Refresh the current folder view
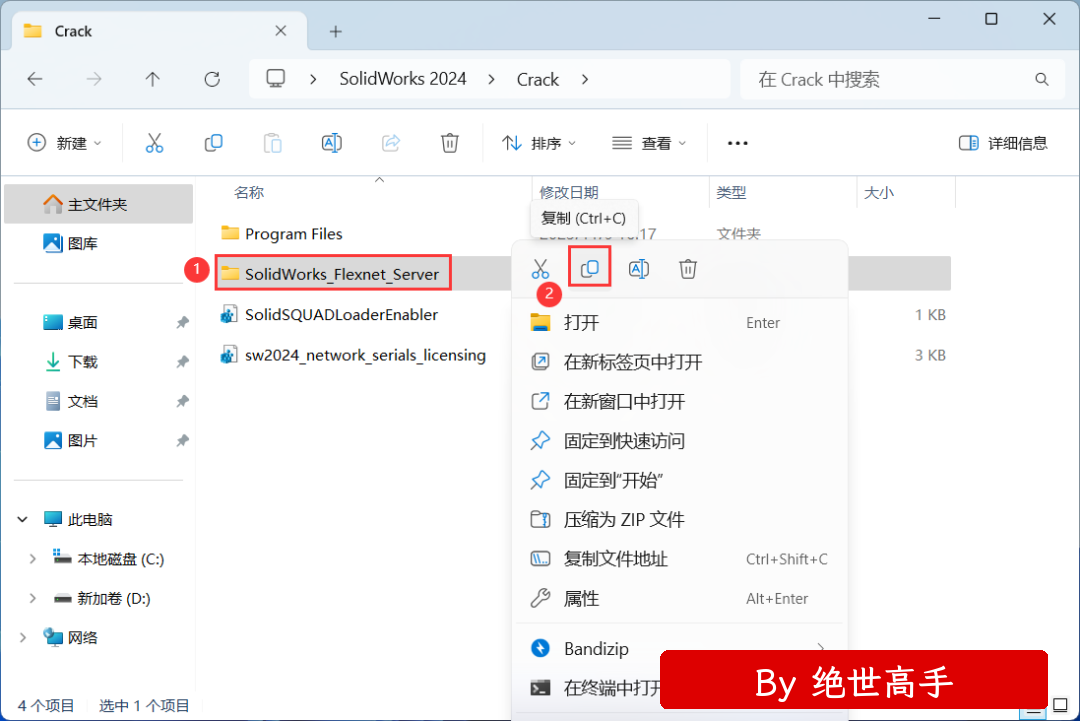Viewport: 1080px width, 721px height. (x=212, y=79)
